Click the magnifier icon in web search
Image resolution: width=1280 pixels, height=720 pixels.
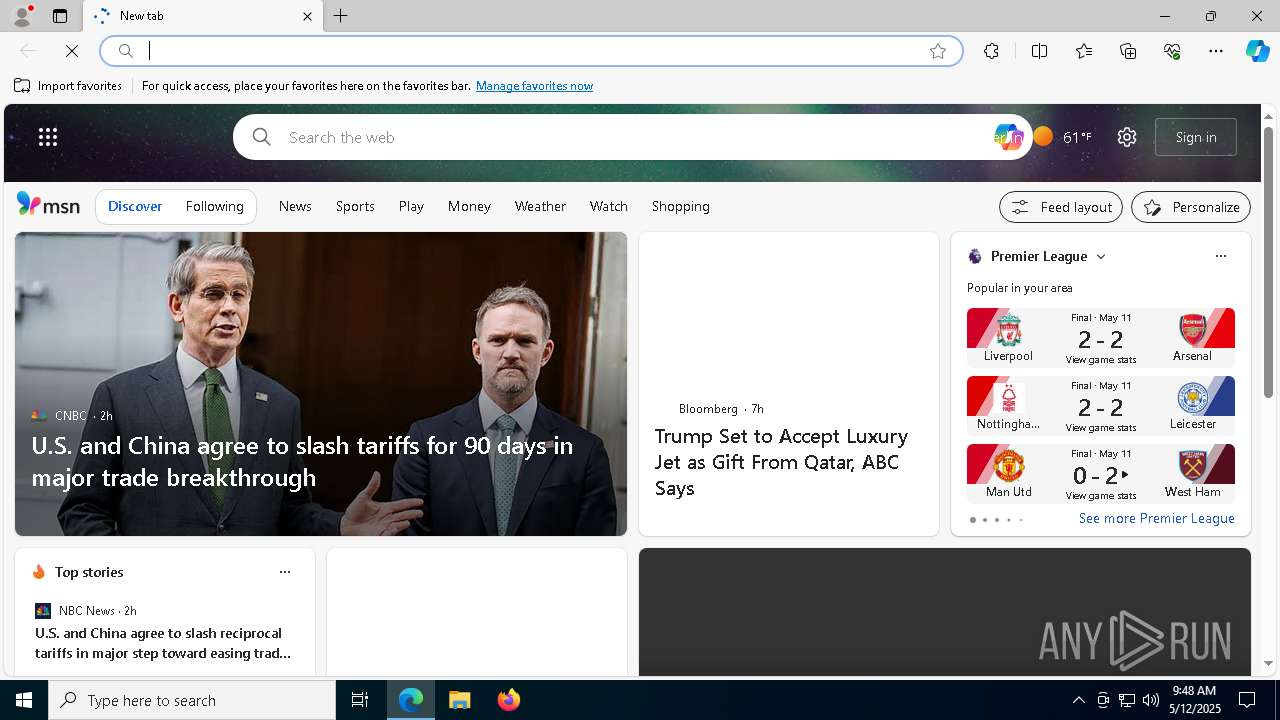point(262,137)
